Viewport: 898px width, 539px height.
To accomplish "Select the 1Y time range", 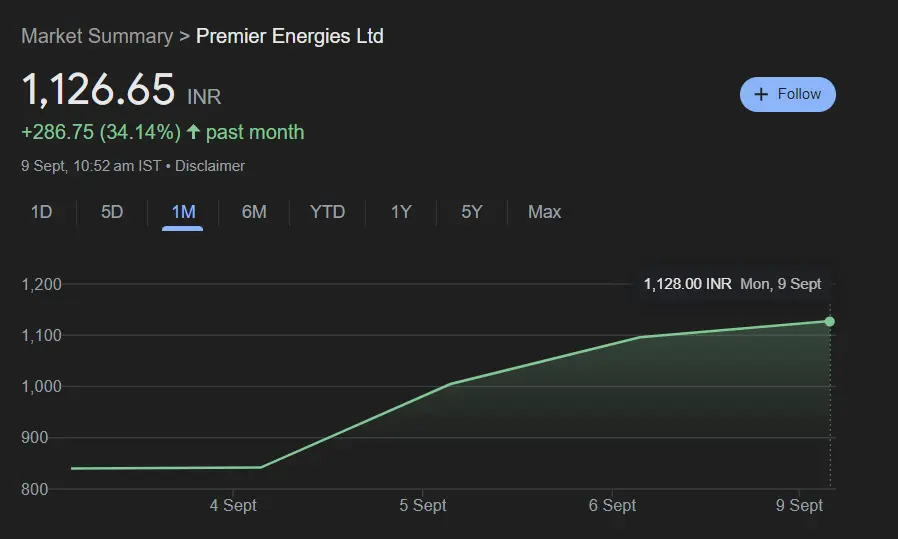I will click(x=401, y=212).
